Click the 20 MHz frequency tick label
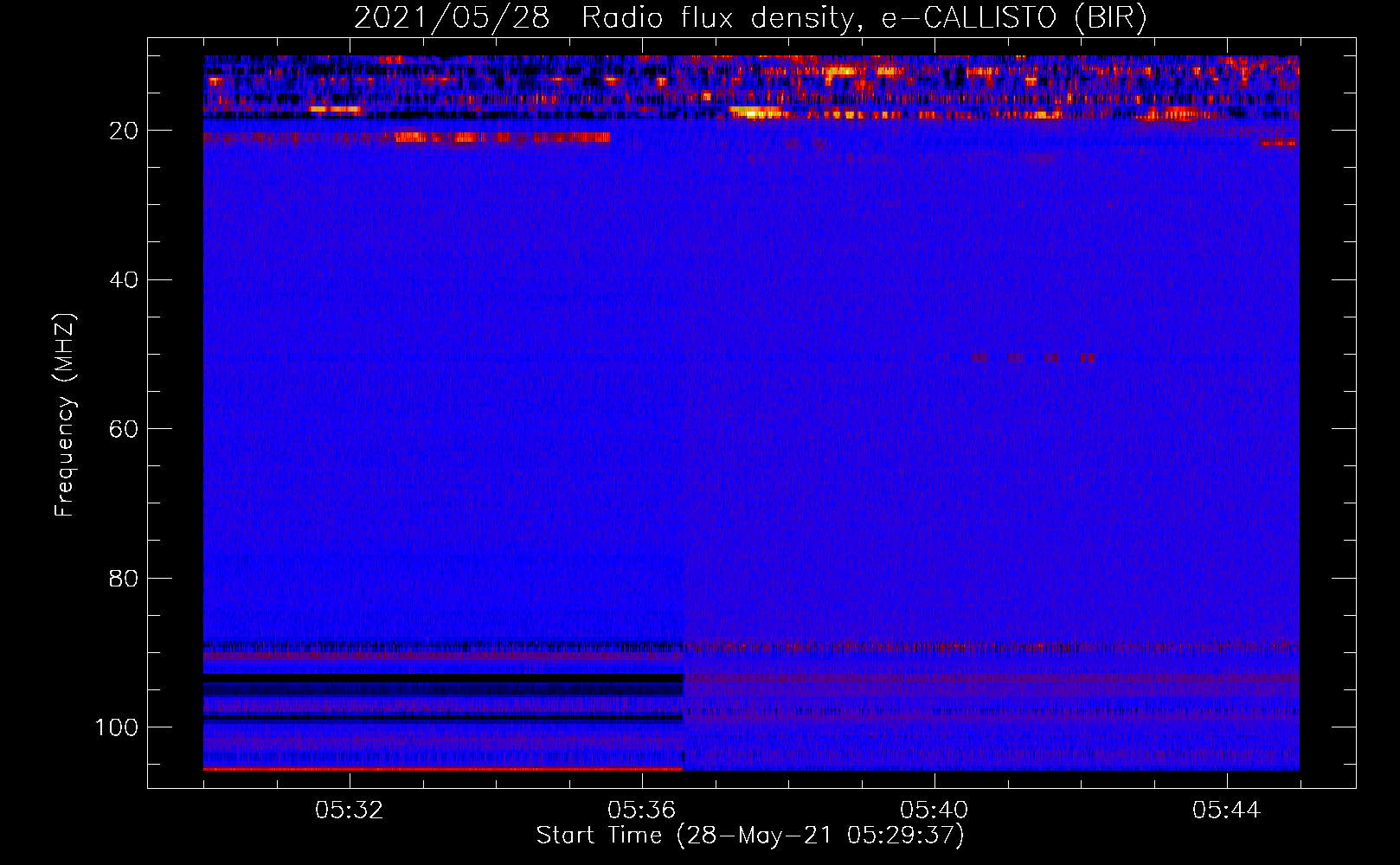 click(x=124, y=131)
